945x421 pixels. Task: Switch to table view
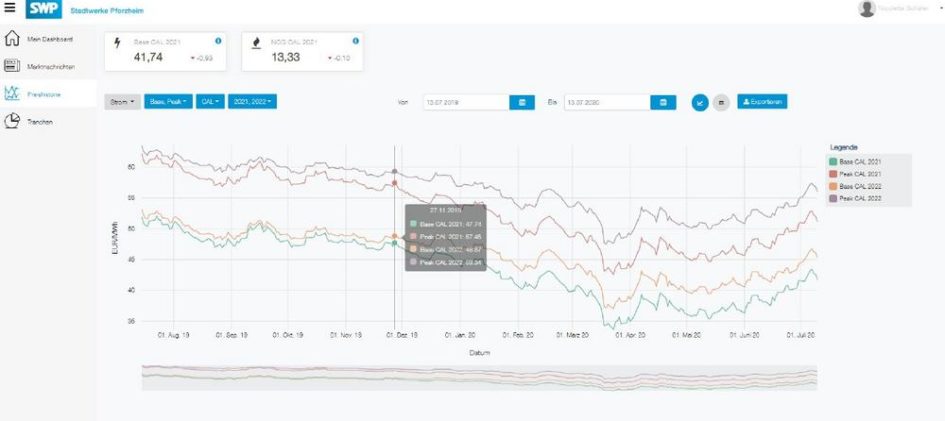click(720, 102)
